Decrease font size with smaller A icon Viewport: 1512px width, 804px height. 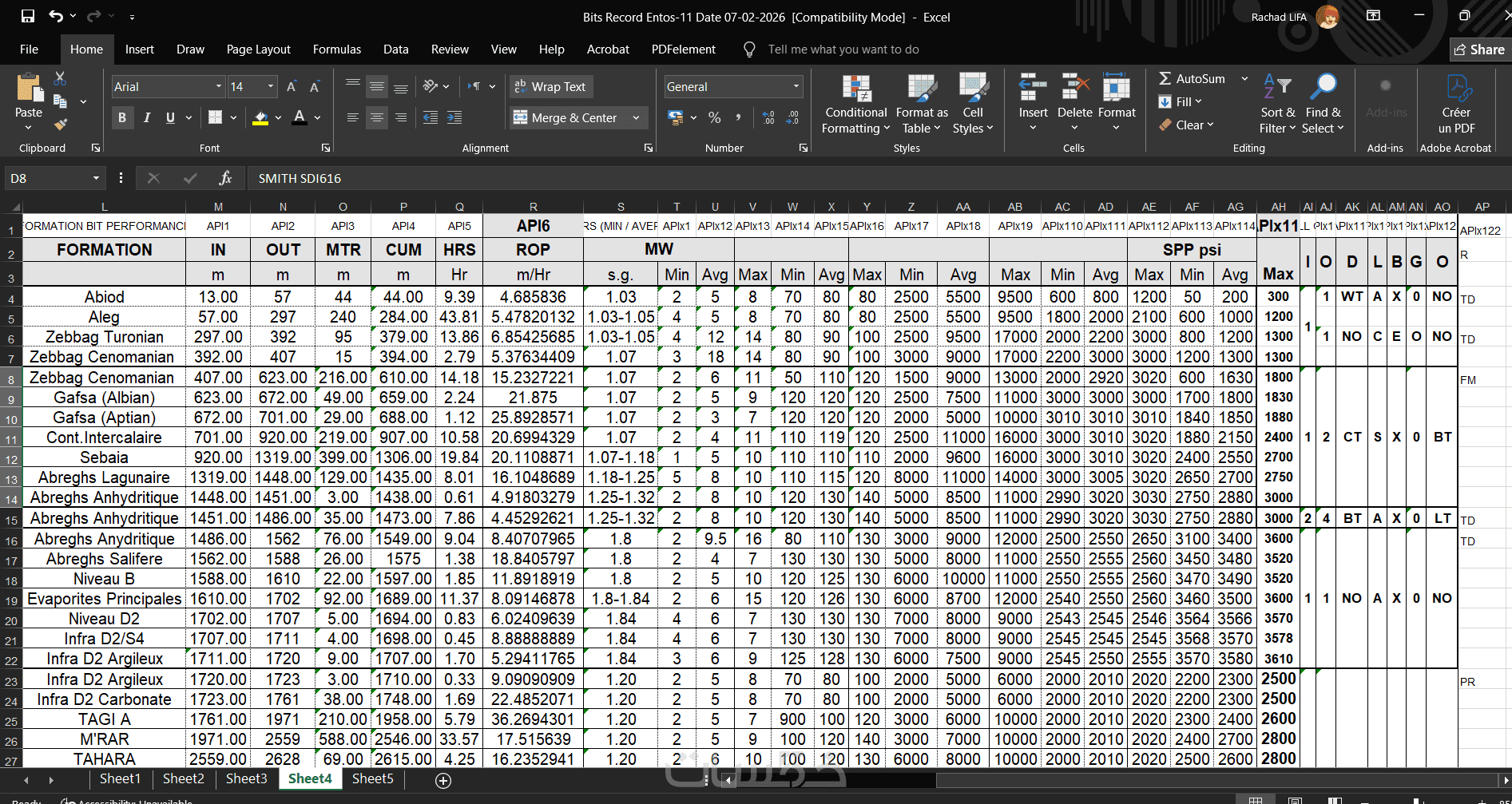(315, 86)
